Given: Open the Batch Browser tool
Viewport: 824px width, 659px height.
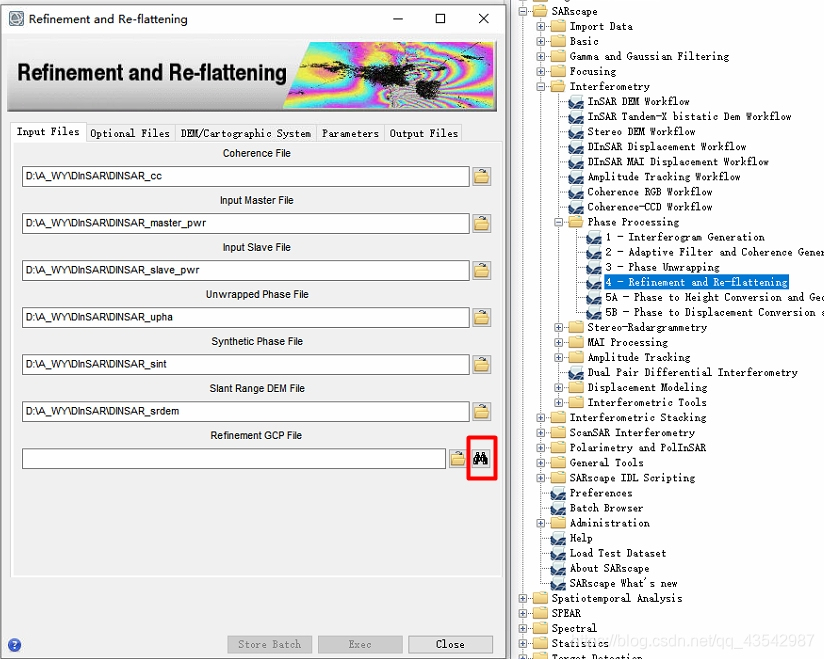Looking at the screenshot, I should (x=606, y=509).
